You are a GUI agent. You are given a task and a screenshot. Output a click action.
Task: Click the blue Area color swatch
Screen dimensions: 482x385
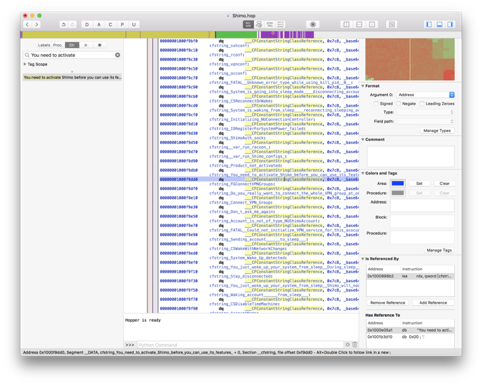point(398,183)
